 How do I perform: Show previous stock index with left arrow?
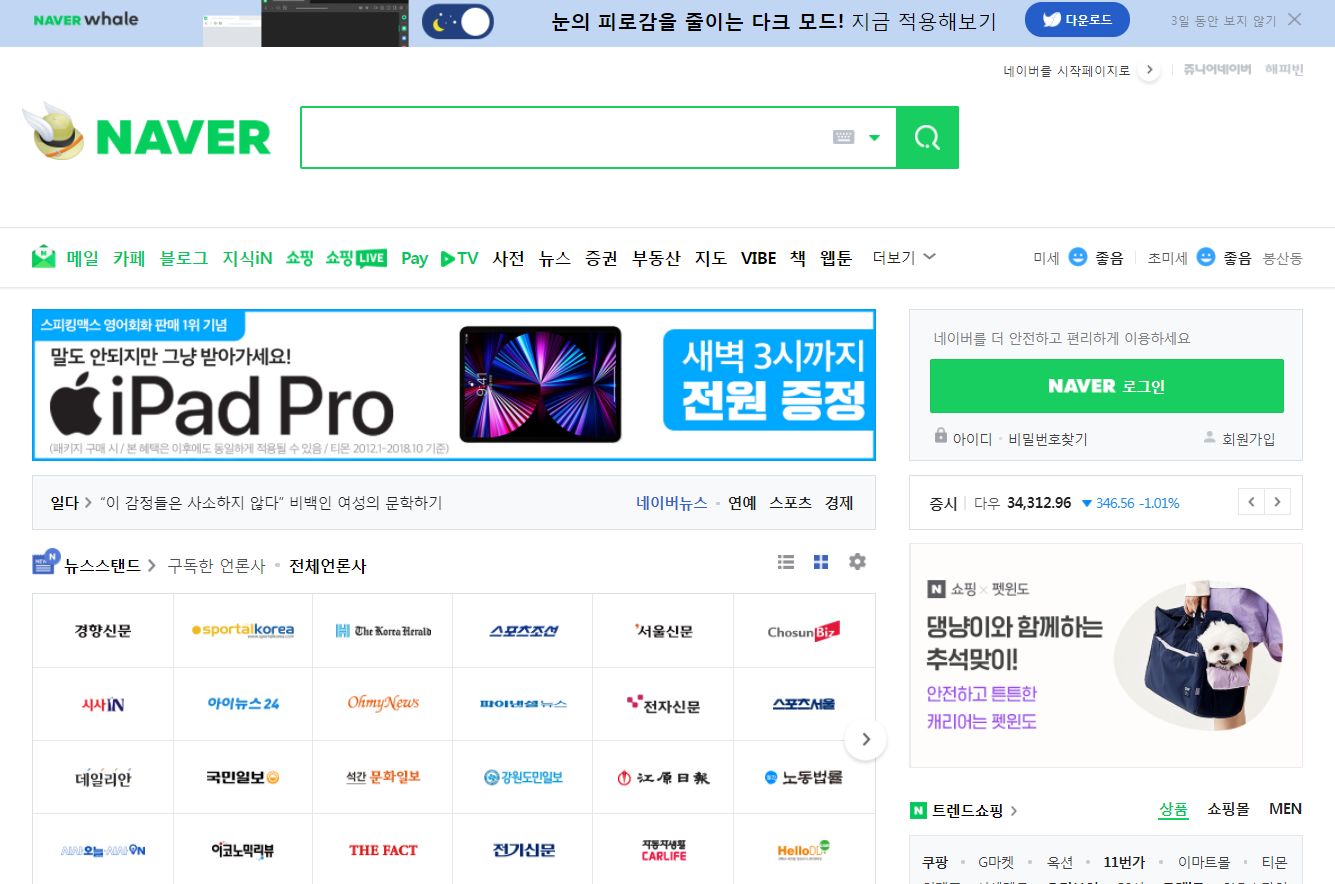1251,502
